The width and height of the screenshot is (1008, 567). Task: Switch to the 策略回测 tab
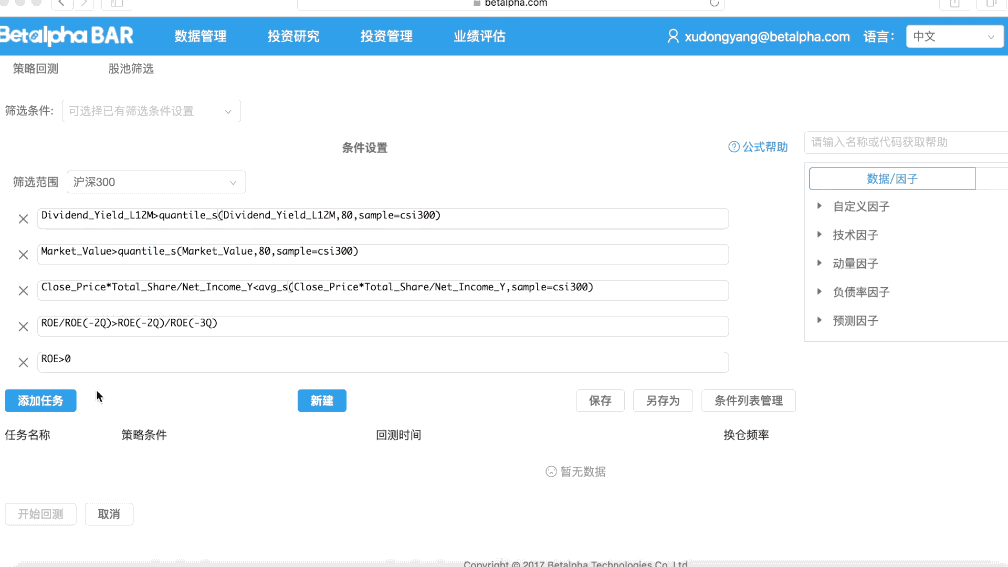pos(36,69)
